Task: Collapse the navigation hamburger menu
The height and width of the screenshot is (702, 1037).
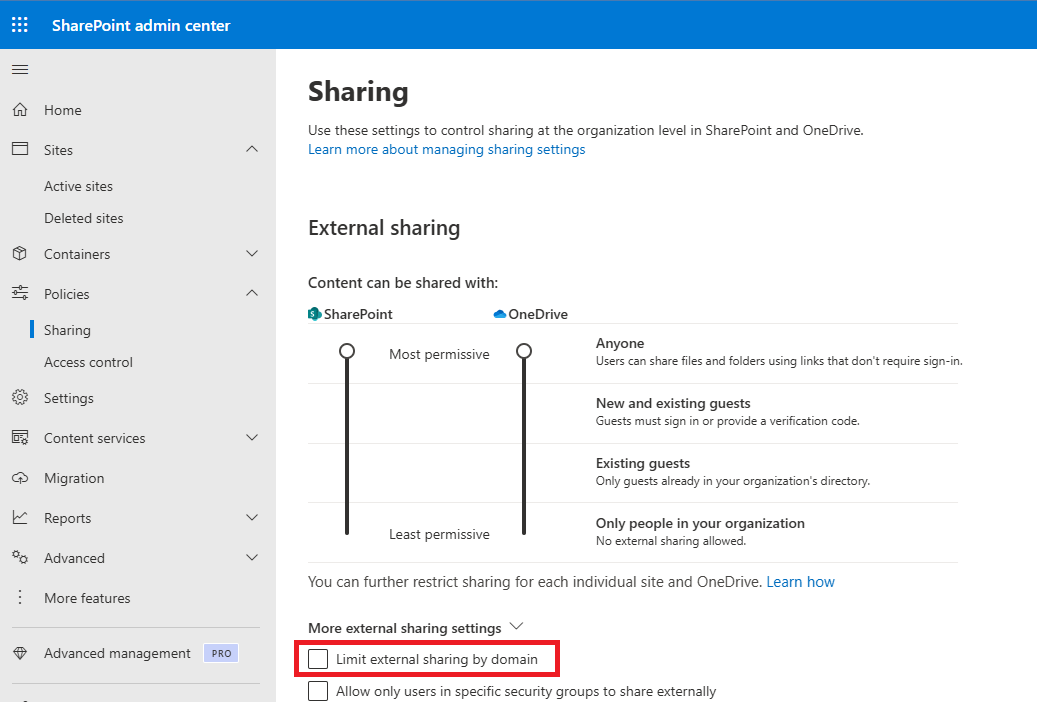Action: pyautogui.click(x=20, y=69)
